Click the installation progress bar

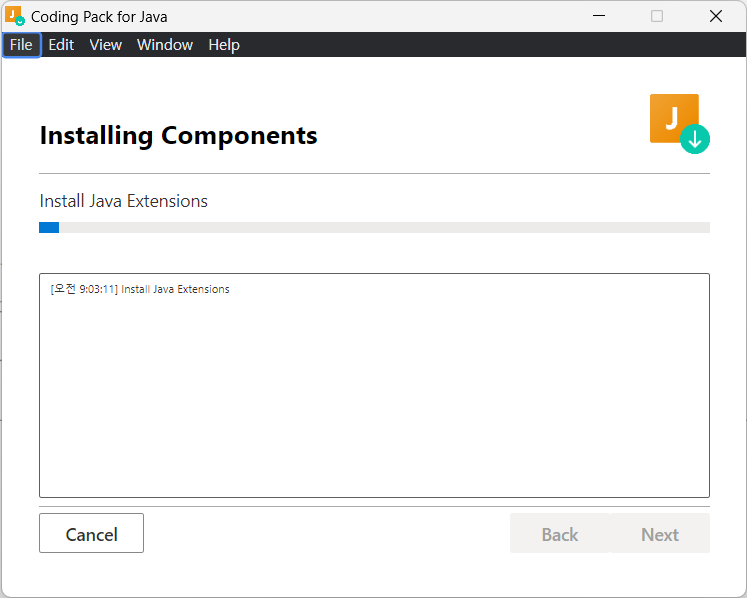pos(374,227)
